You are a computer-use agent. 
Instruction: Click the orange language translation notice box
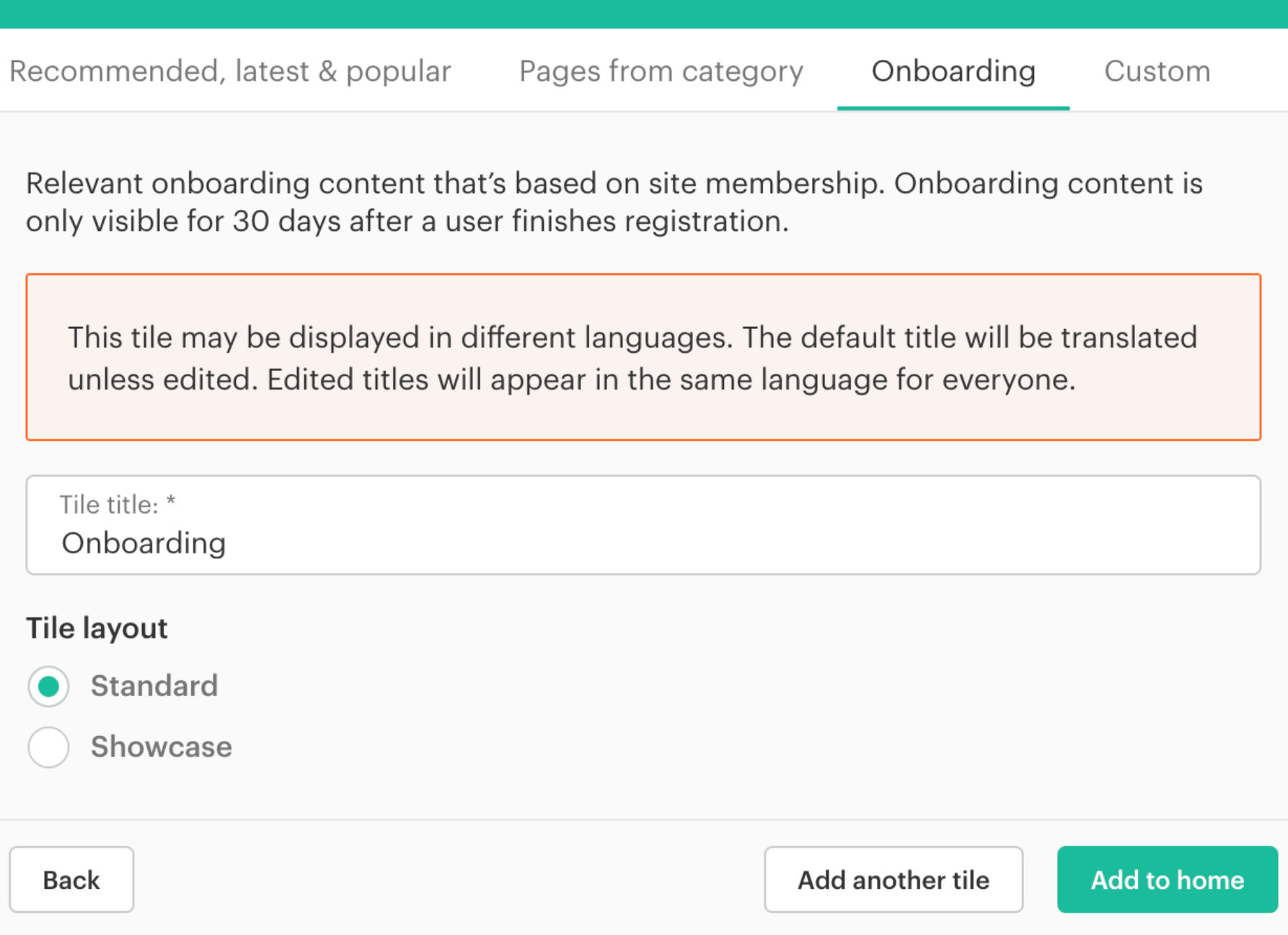click(643, 357)
